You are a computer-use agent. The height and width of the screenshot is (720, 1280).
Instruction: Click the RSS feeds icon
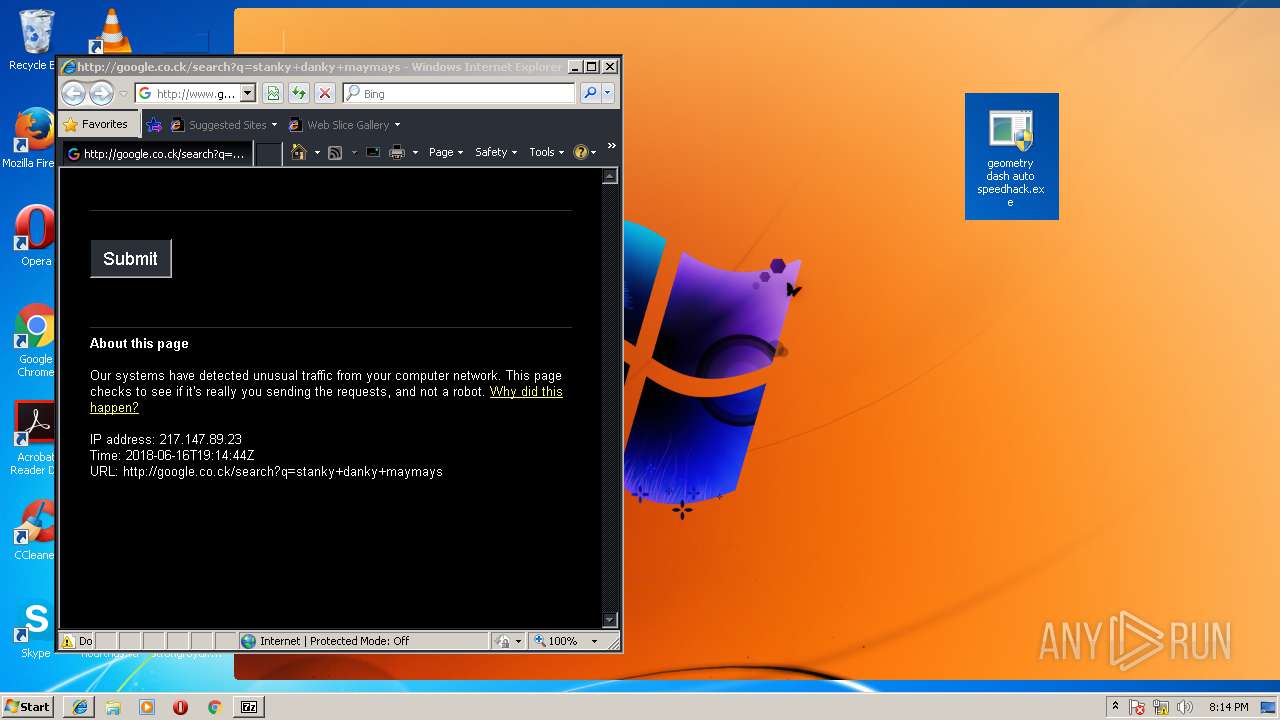pos(335,152)
